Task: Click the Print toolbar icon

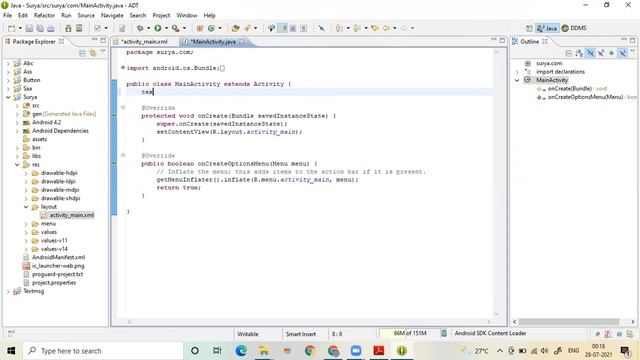Action: tap(51, 28)
